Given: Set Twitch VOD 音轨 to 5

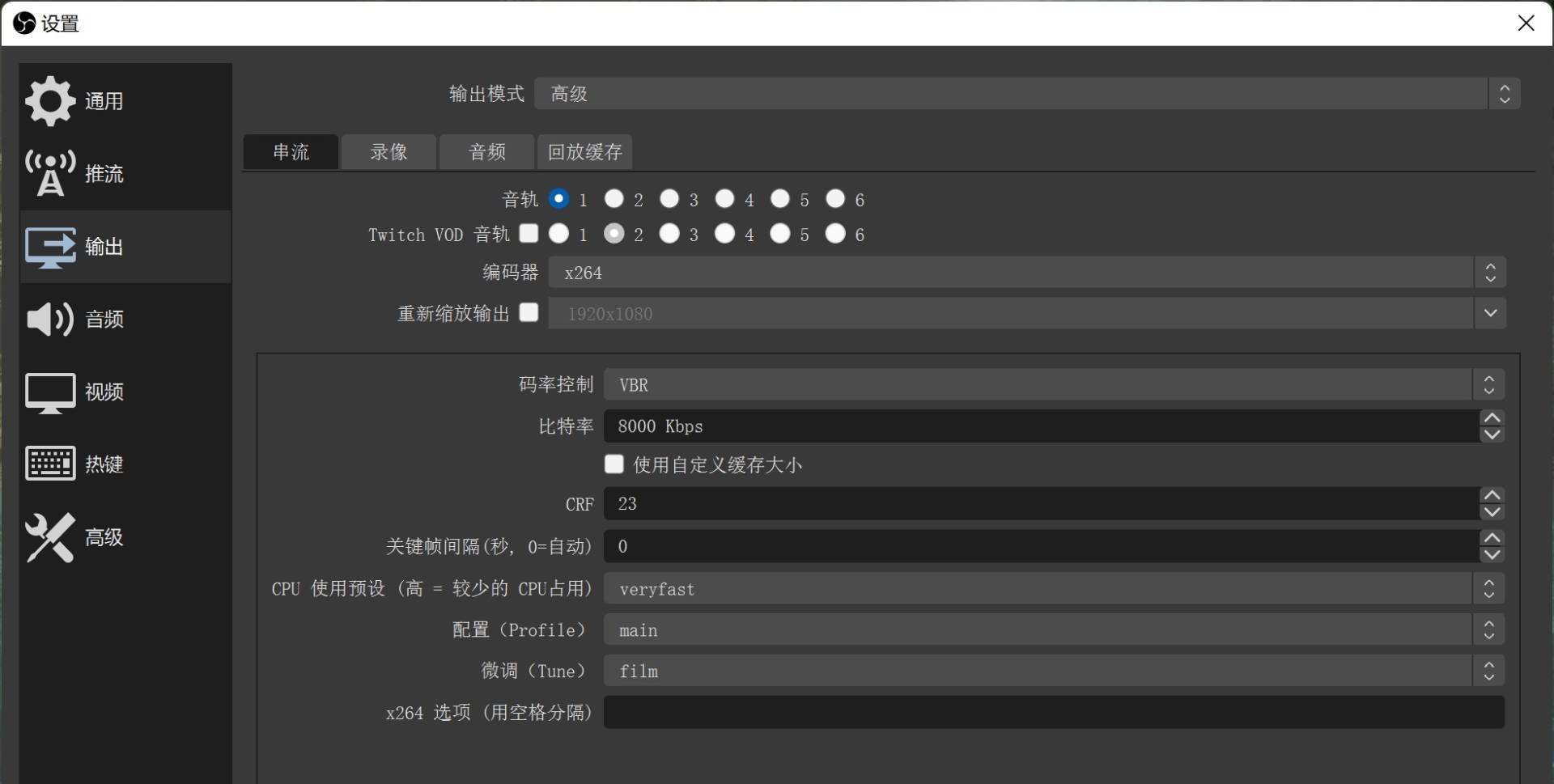Looking at the screenshot, I should (x=779, y=234).
